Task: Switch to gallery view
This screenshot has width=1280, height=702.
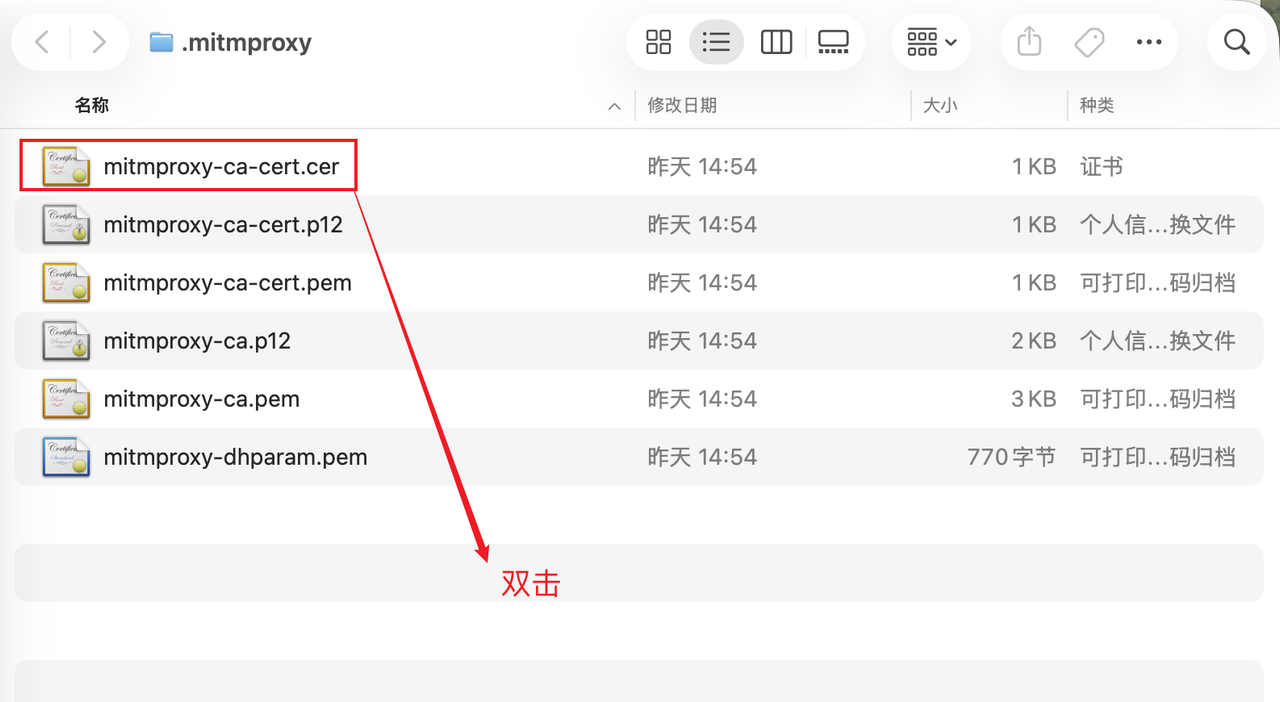Action: [x=833, y=42]
